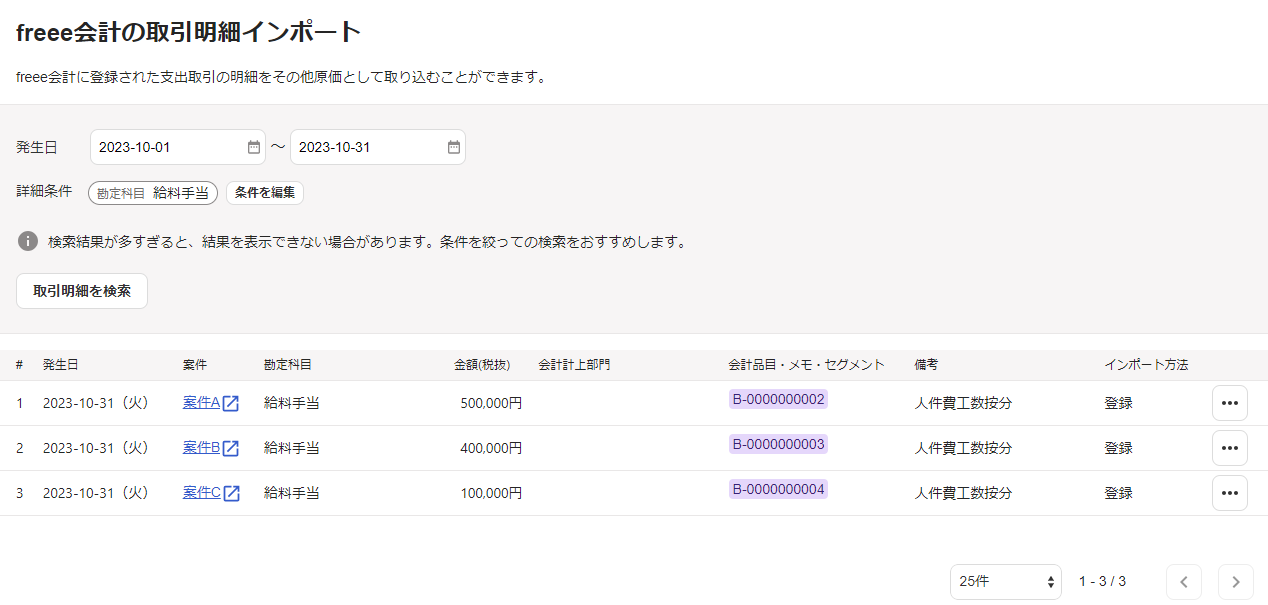The height and width of the screenshot is (605, 1268).
Task: Click the 500,000円 amount cell
Action: 491,403
